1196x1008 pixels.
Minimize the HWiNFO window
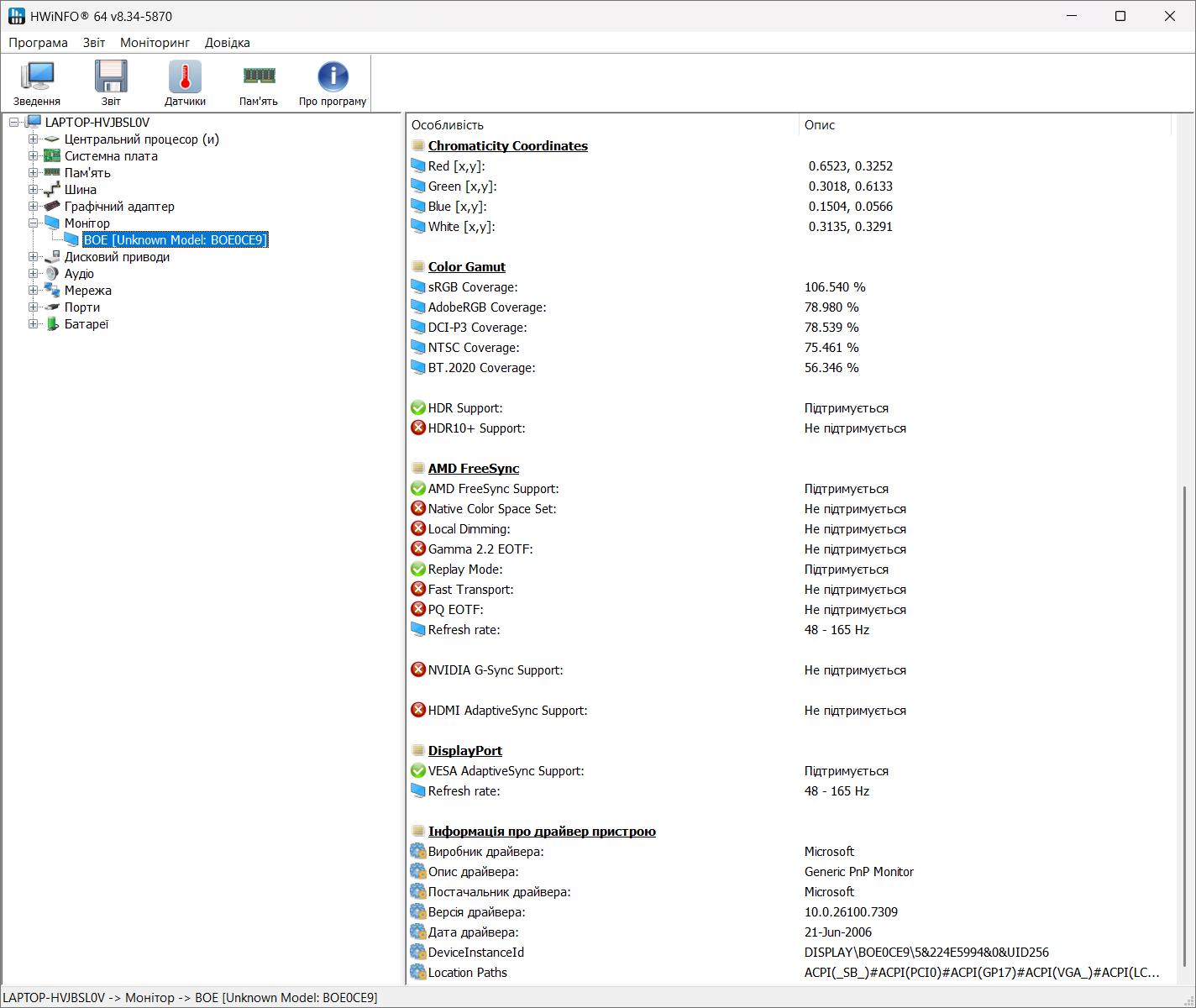click(x=1072, y=16)
